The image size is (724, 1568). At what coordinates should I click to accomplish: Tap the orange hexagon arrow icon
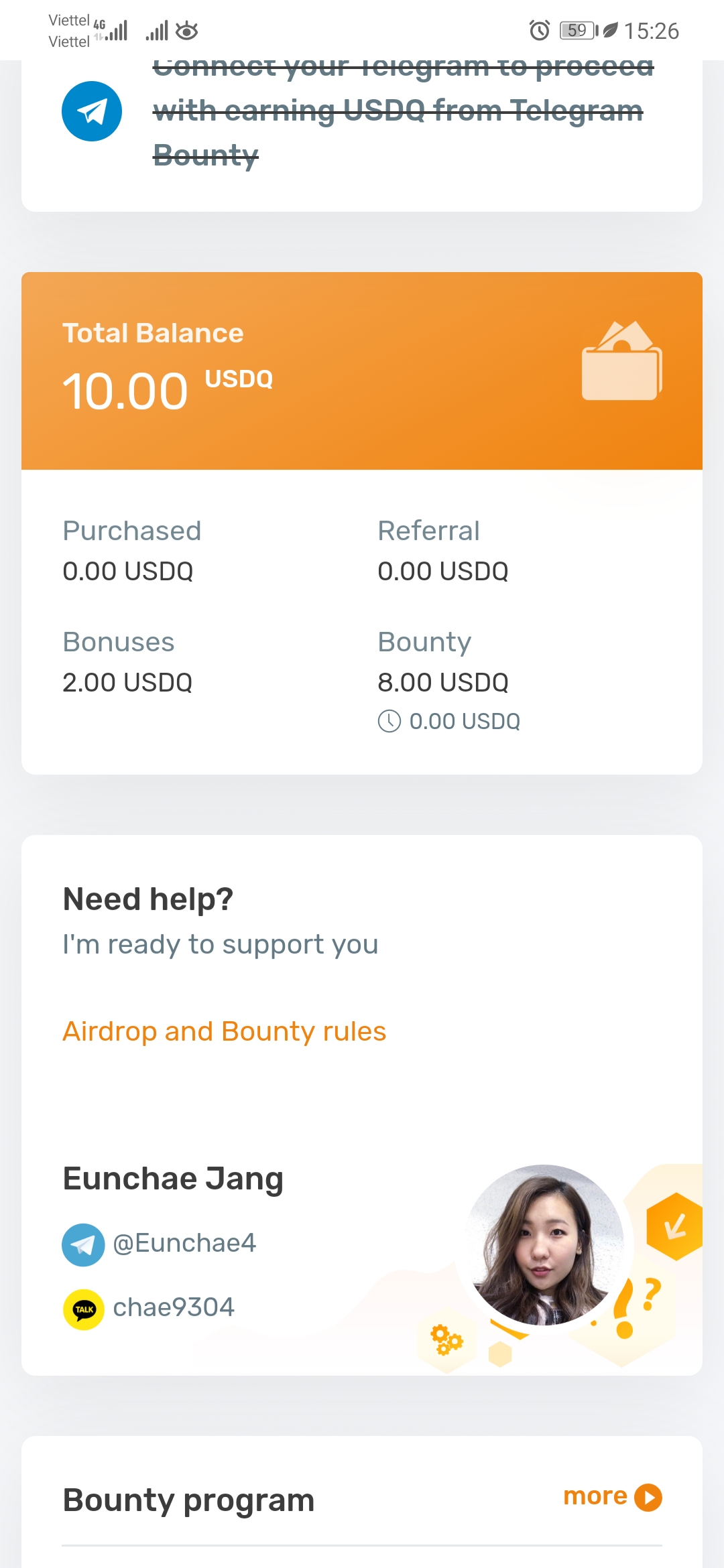tap(675, 1226)
